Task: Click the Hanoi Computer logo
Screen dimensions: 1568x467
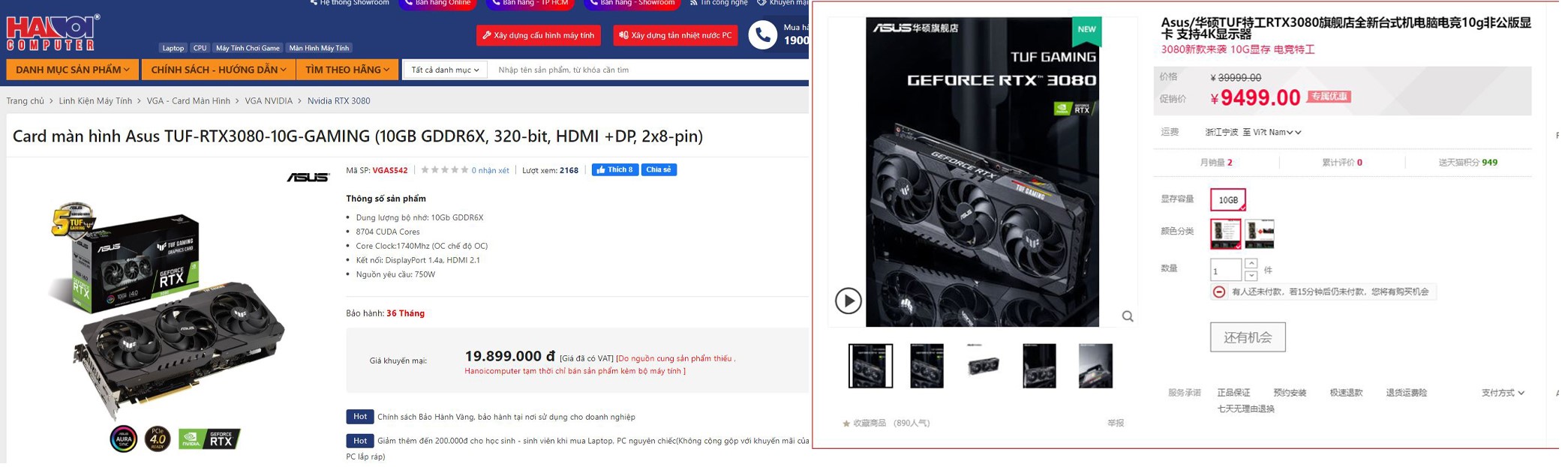Action: 53,31
